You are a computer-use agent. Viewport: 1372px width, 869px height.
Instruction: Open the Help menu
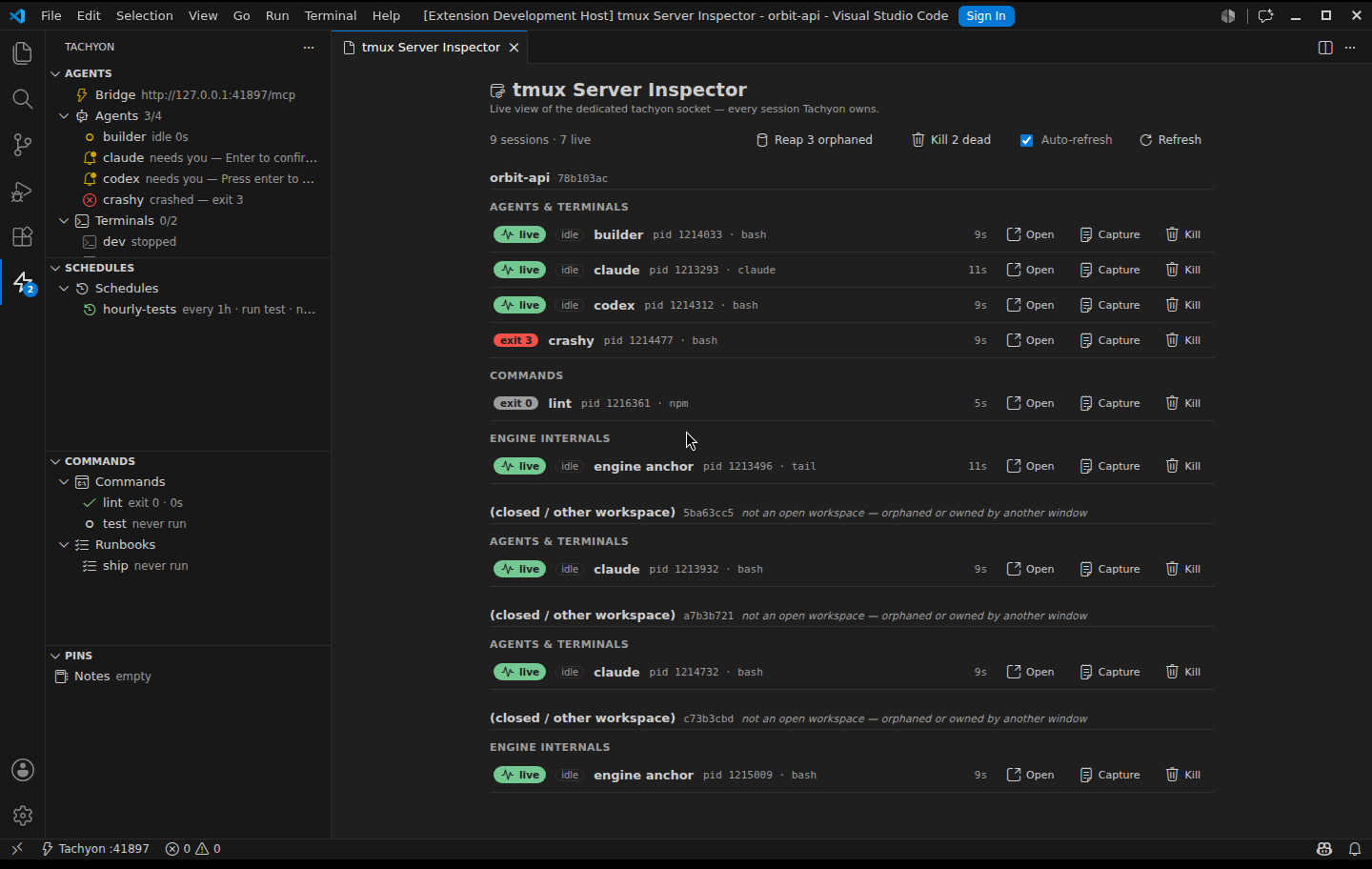pyautogui.click(x=386, y=15)
